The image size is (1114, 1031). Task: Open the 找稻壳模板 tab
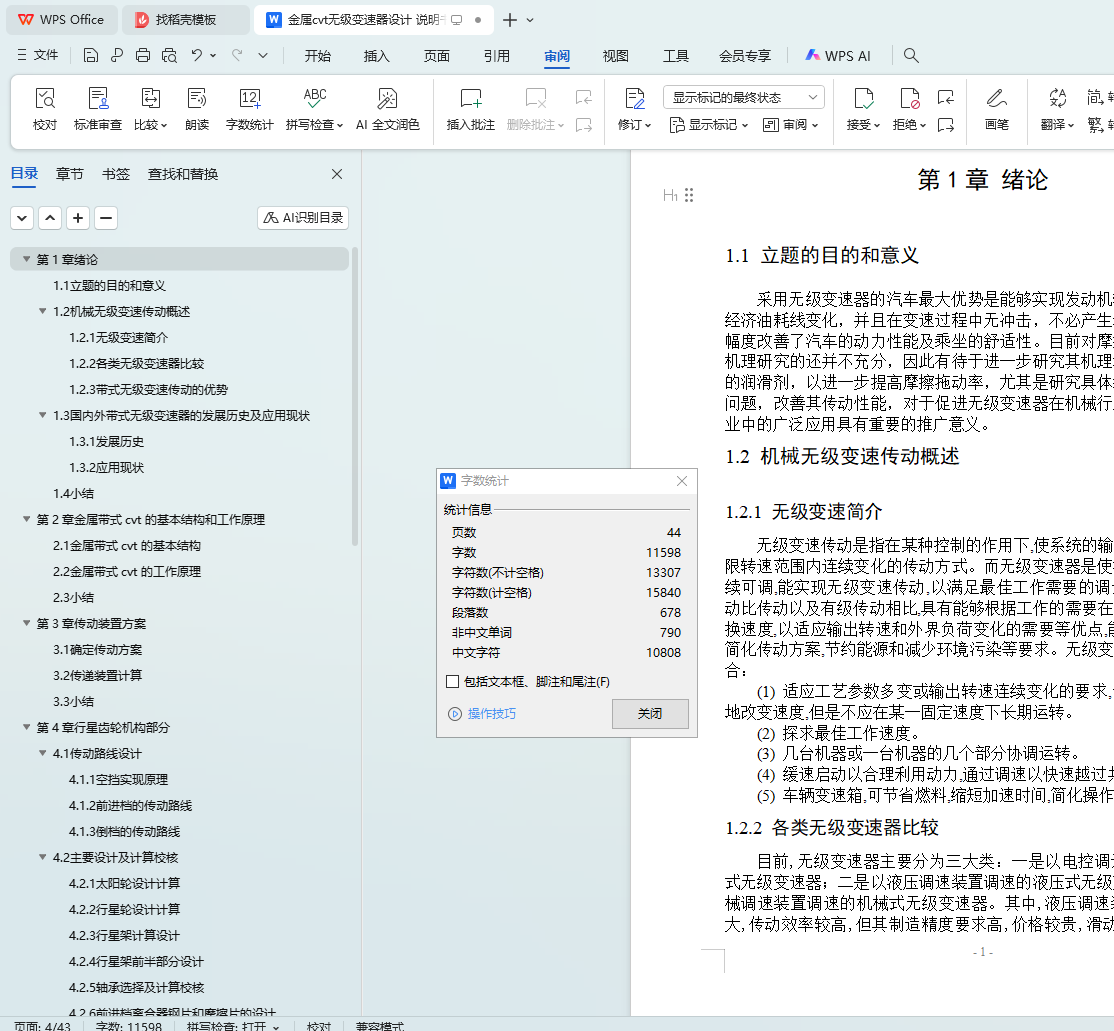point(185,20)
